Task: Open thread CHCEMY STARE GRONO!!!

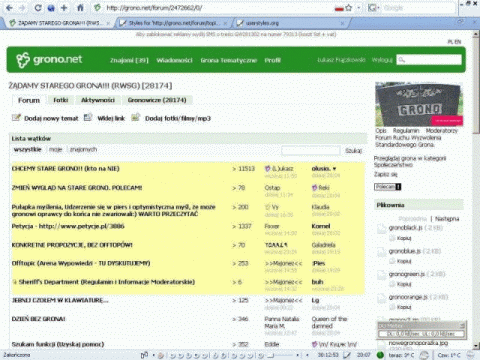Action: (66, 169)
